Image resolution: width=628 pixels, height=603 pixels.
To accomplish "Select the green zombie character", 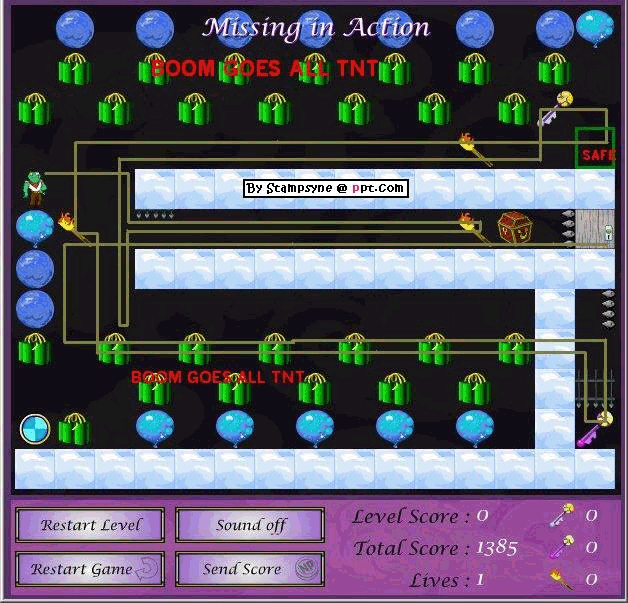I will pyautogui.click(x=34, y=189).
